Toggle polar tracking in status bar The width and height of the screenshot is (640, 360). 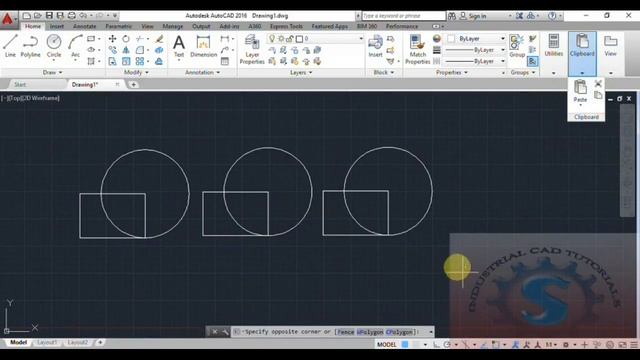click(x=447, y=344)
